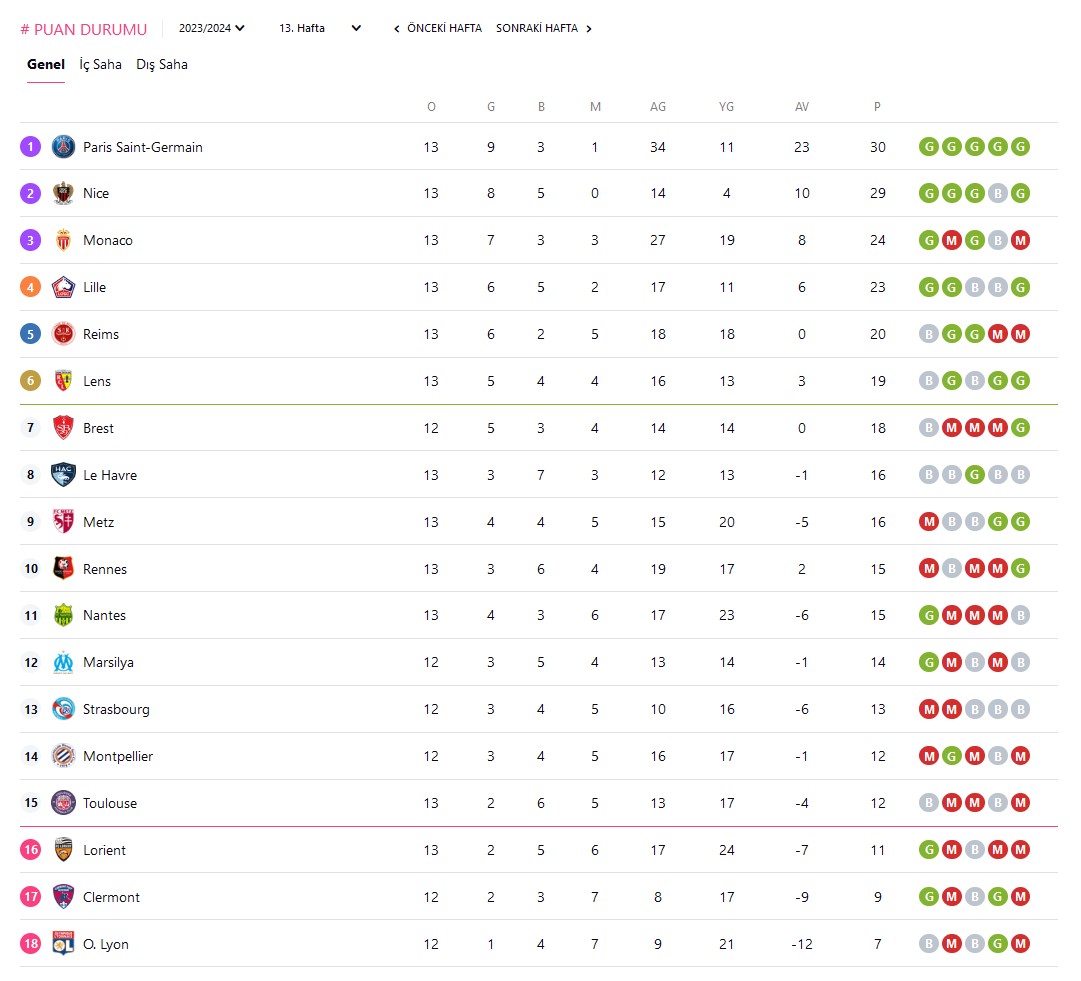1081x981 pixels.
Task: Click the Lorient rank 16 badge
Action: (x=31, y=850)
